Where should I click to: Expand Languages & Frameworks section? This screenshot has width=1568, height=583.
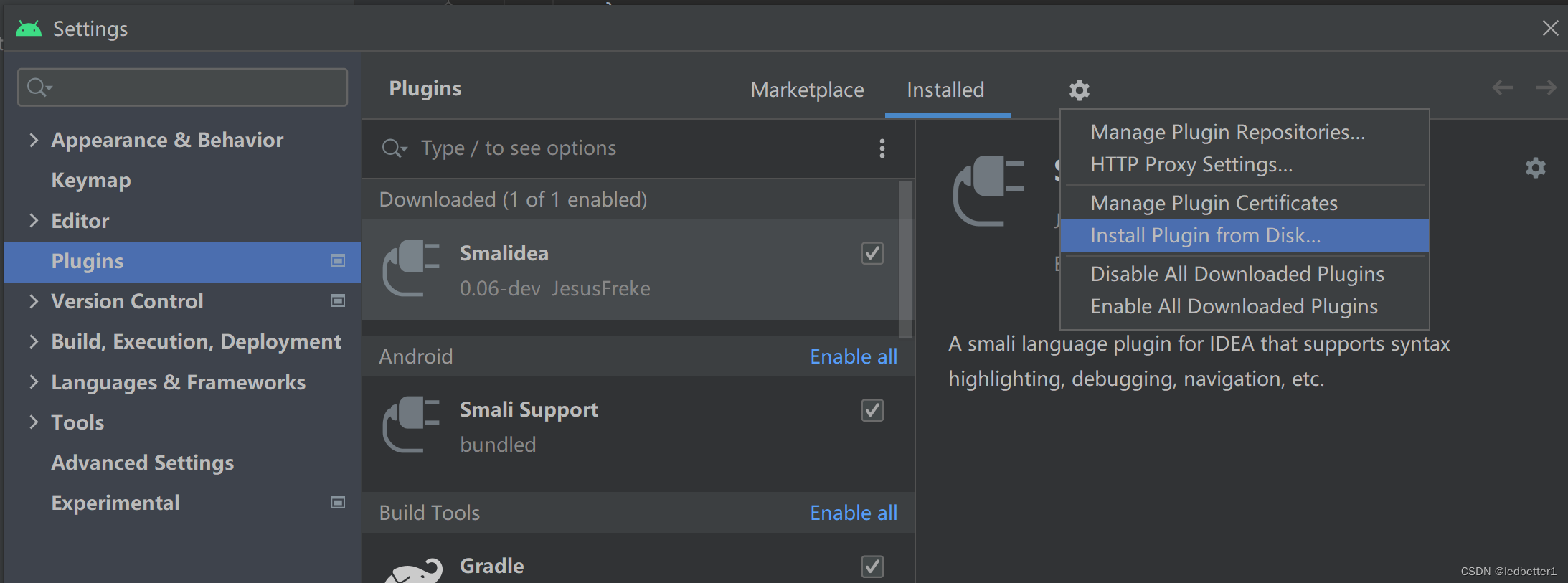pos(33,381)
